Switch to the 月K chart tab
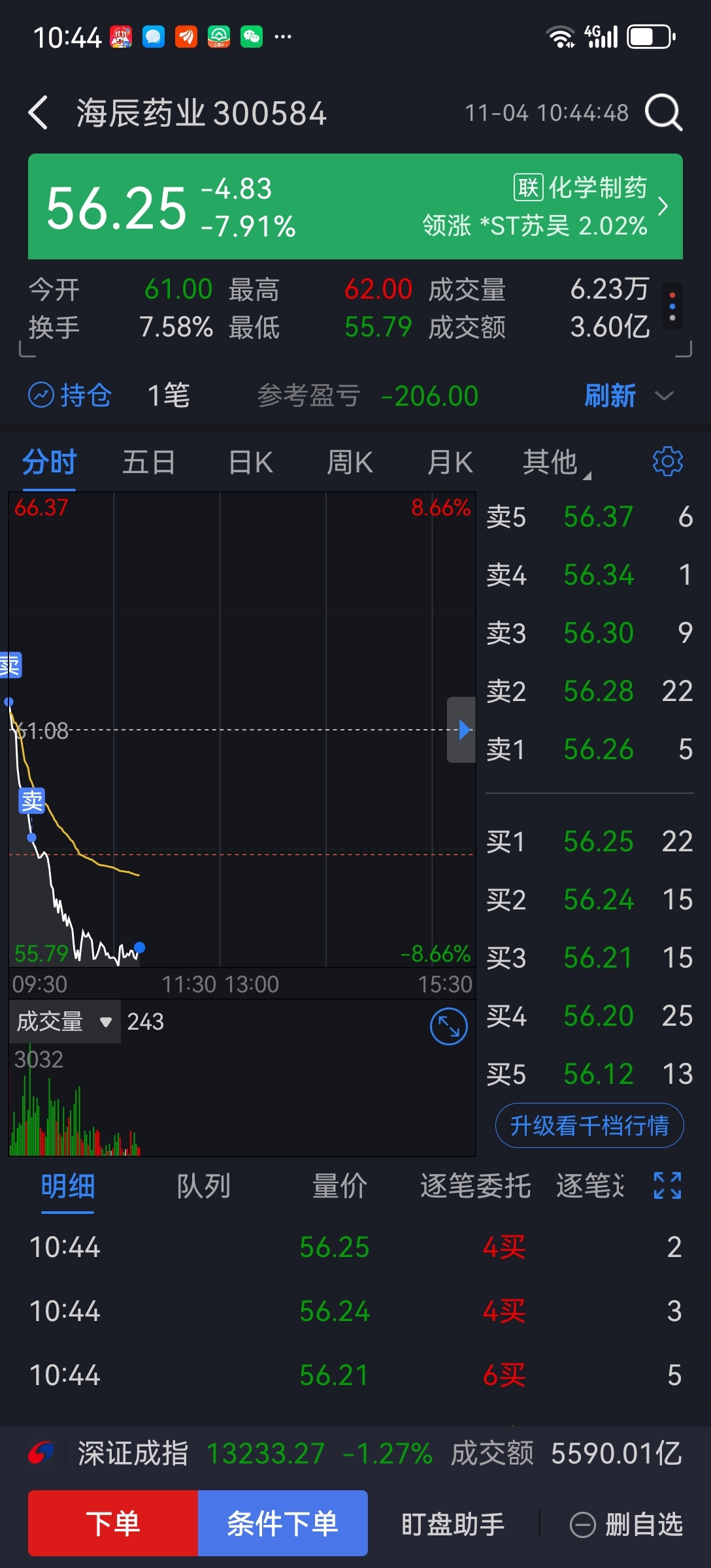The height and width of the screenshot is (1568, 711). (x=450, y=462)
